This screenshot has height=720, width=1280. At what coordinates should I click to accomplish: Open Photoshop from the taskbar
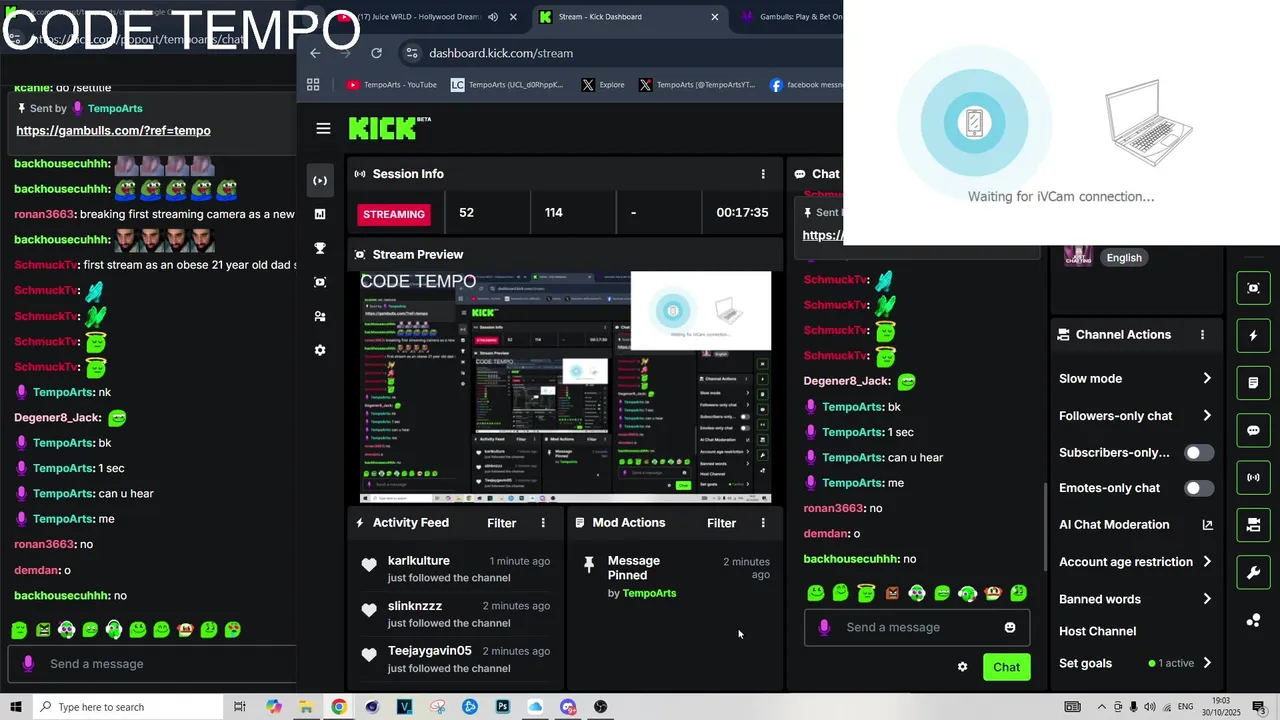coord(502,707)
